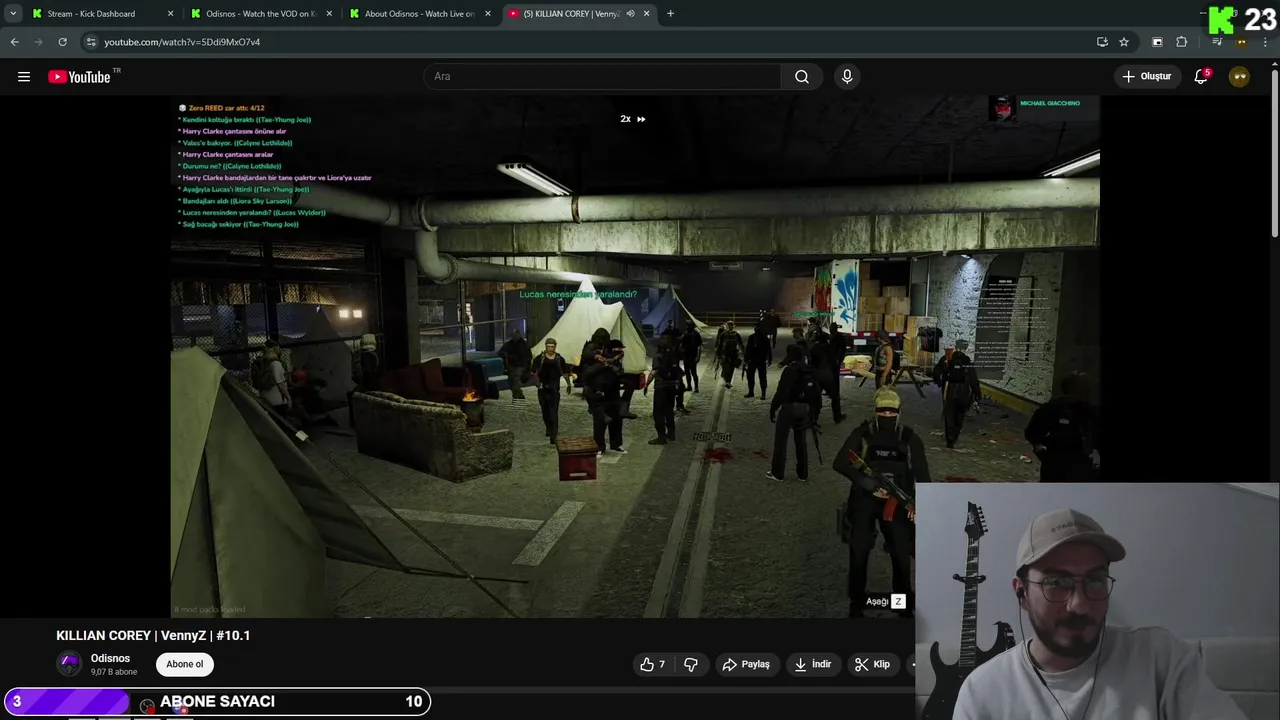This screenshot has width=1280, height=720.
Task: Click the YouTube search box labeled Ara
Action: (602, 77)
